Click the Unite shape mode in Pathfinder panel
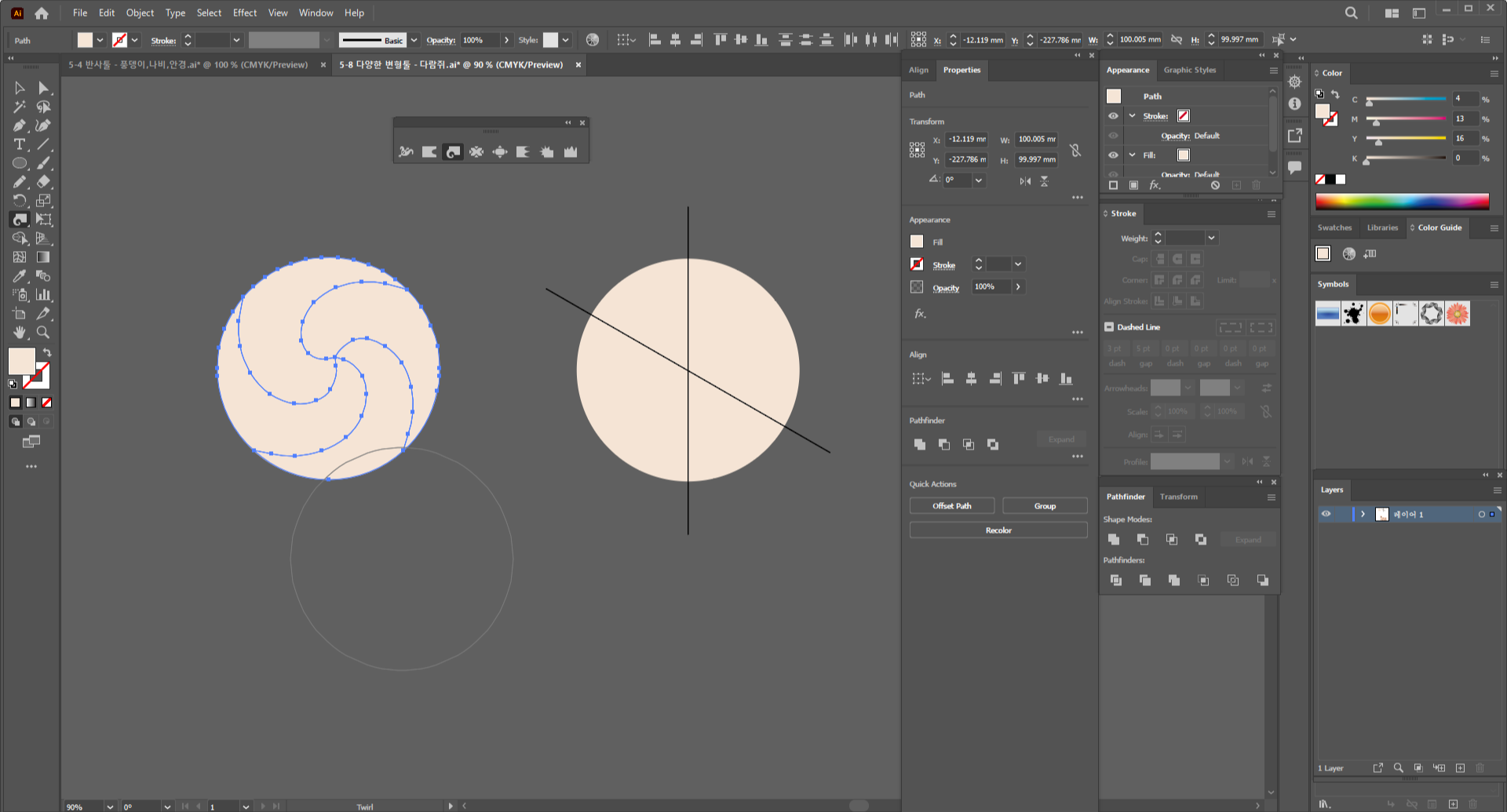1507x812 pixels. click(1114, 540)
